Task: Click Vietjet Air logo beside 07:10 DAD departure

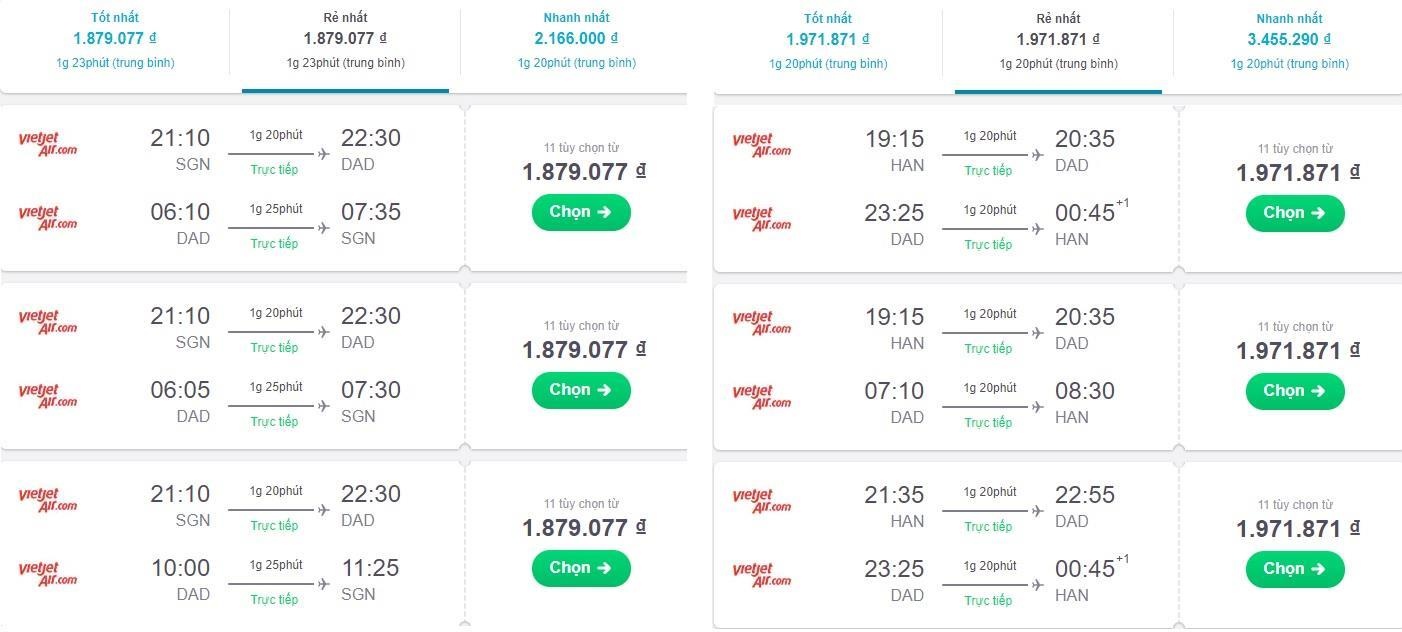Action: (761, 397)
